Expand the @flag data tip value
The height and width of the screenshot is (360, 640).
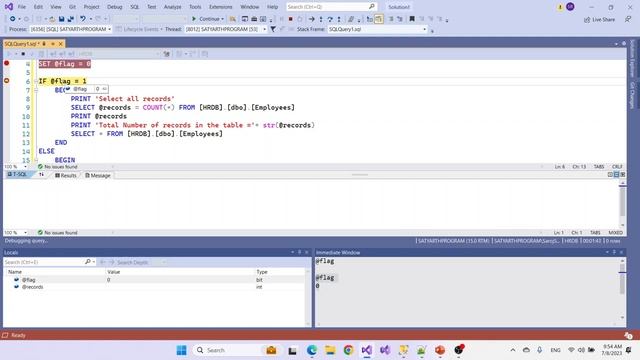click(x=104, y=89)
